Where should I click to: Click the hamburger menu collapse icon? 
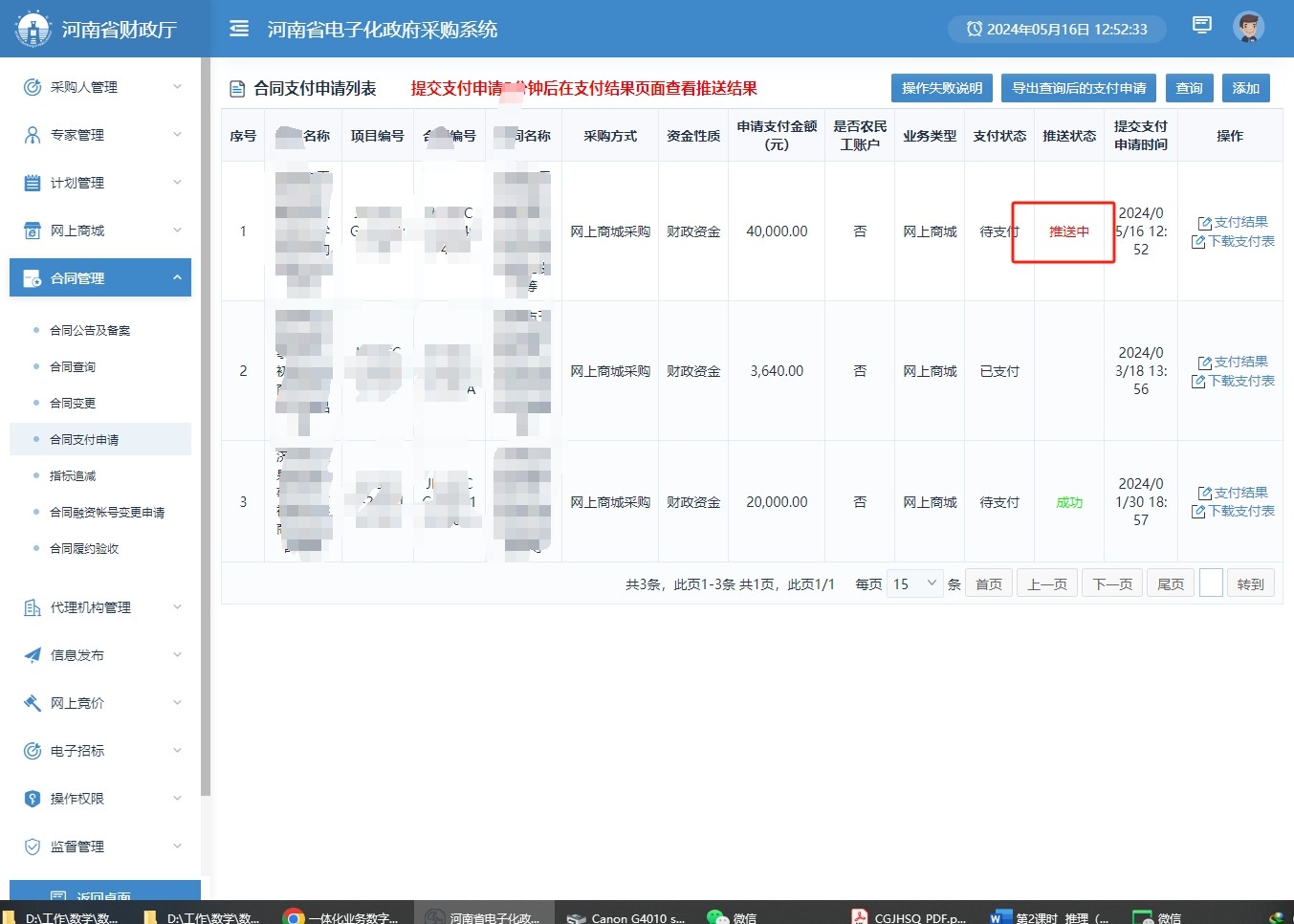[239, 29]
